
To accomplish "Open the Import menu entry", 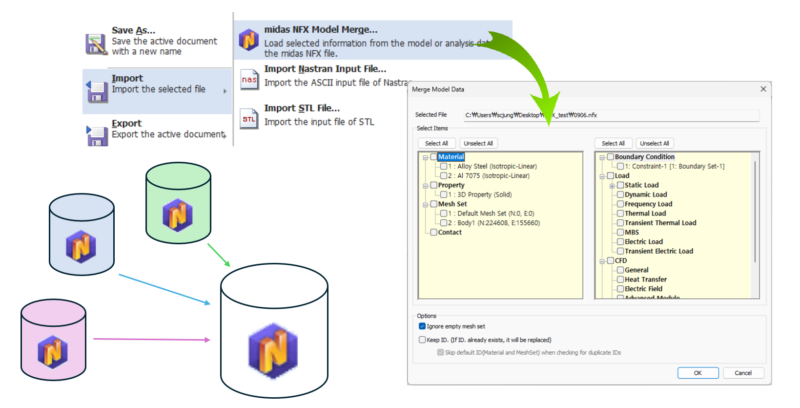I will (157, 91).
